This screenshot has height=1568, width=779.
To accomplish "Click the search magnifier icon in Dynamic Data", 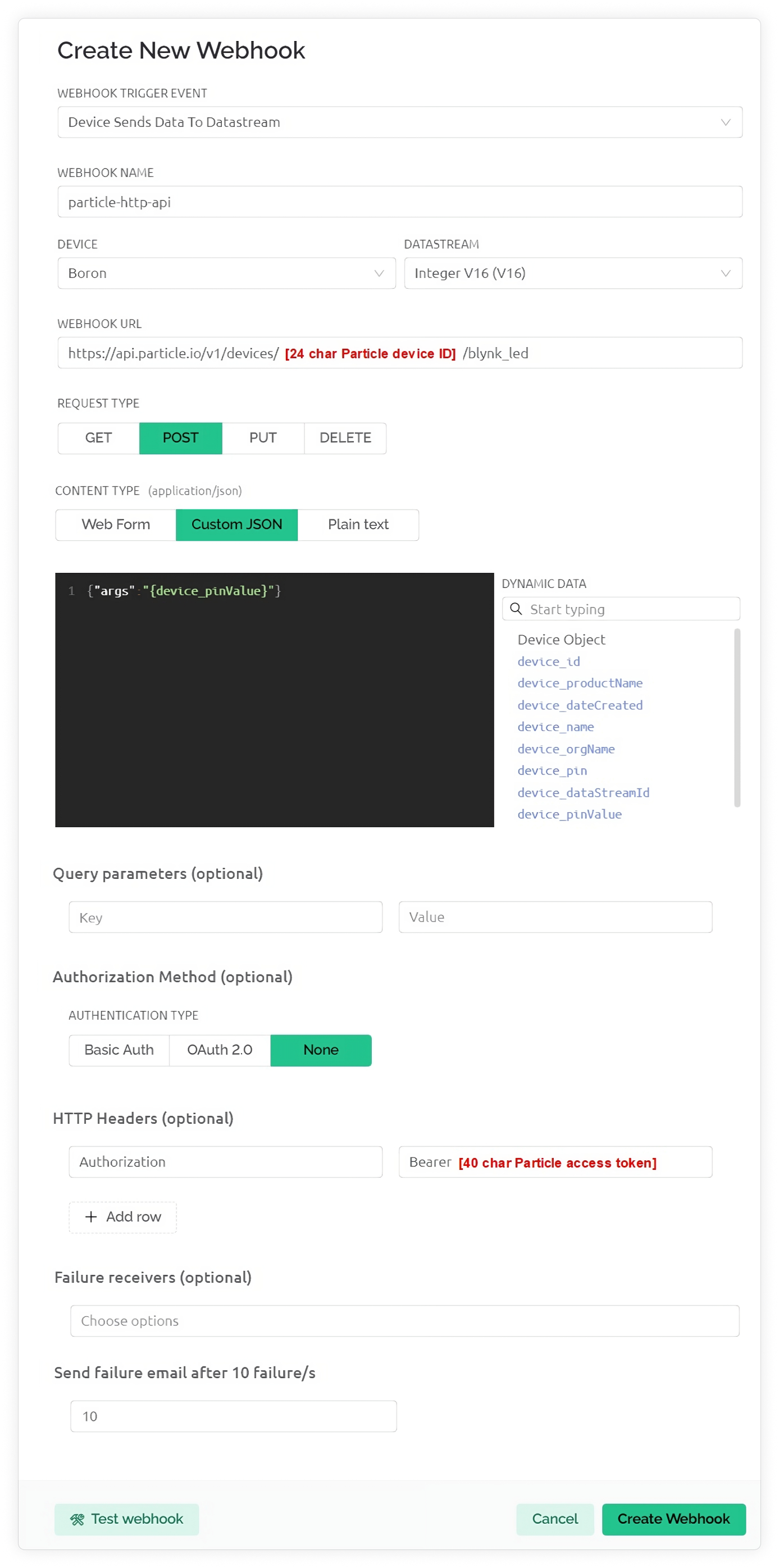I will (516, 609).
